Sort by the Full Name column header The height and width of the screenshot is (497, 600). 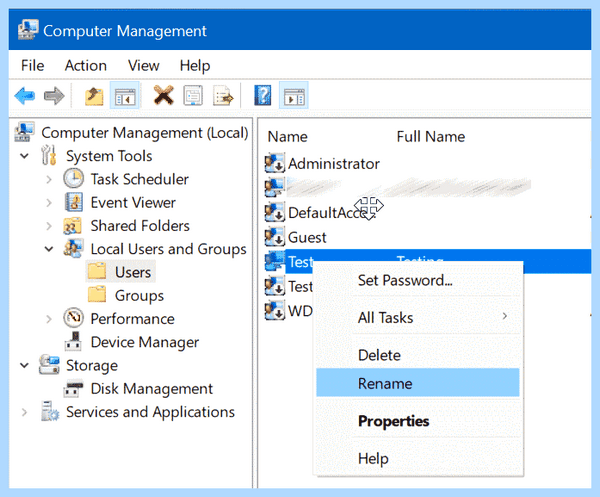click(x=431, y=137)
